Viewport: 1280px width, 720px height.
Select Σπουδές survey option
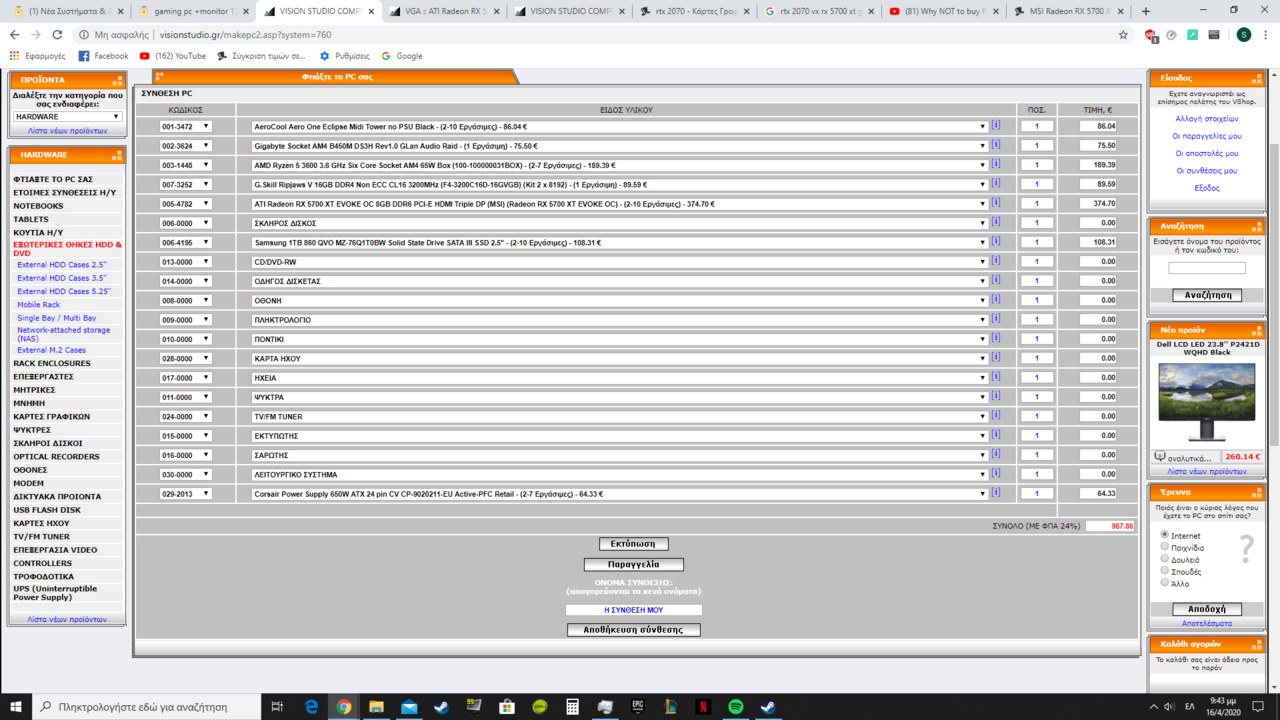click(x=1165, y=571)
